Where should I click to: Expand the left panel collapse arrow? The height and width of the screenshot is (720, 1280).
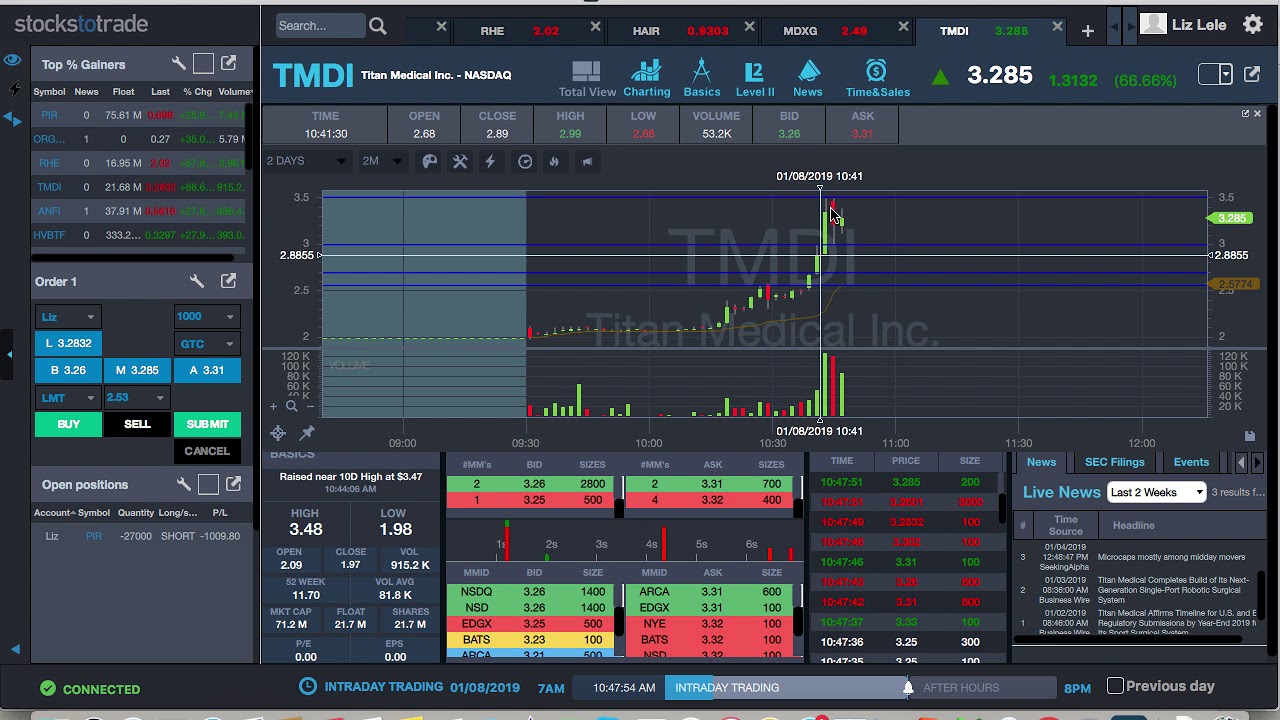[x=9, y=354]
